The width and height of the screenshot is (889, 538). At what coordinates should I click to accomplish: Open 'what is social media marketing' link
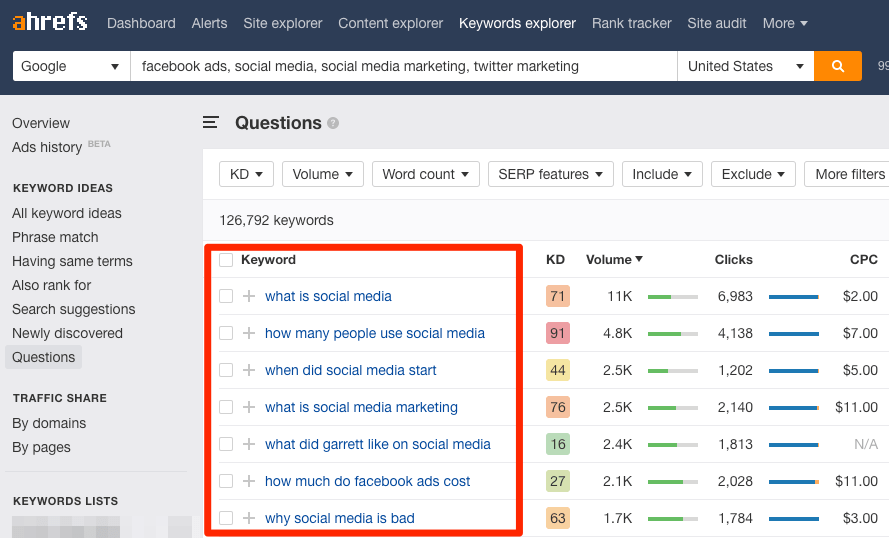click(x=361, y=407)
